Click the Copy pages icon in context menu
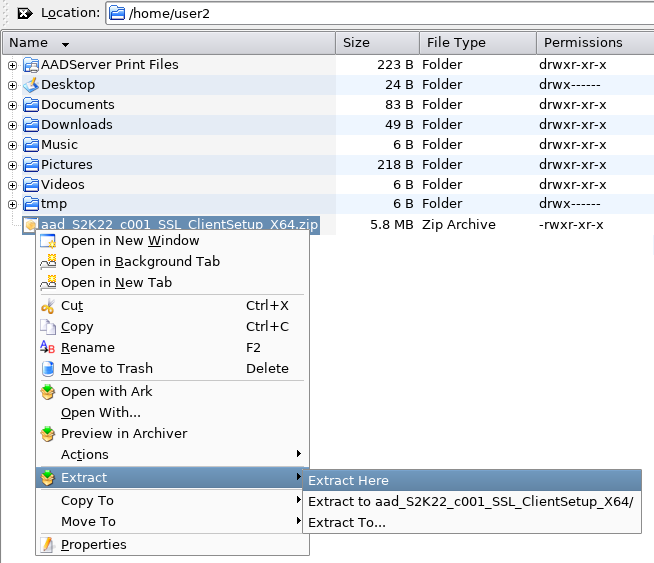 click(47, 327)
